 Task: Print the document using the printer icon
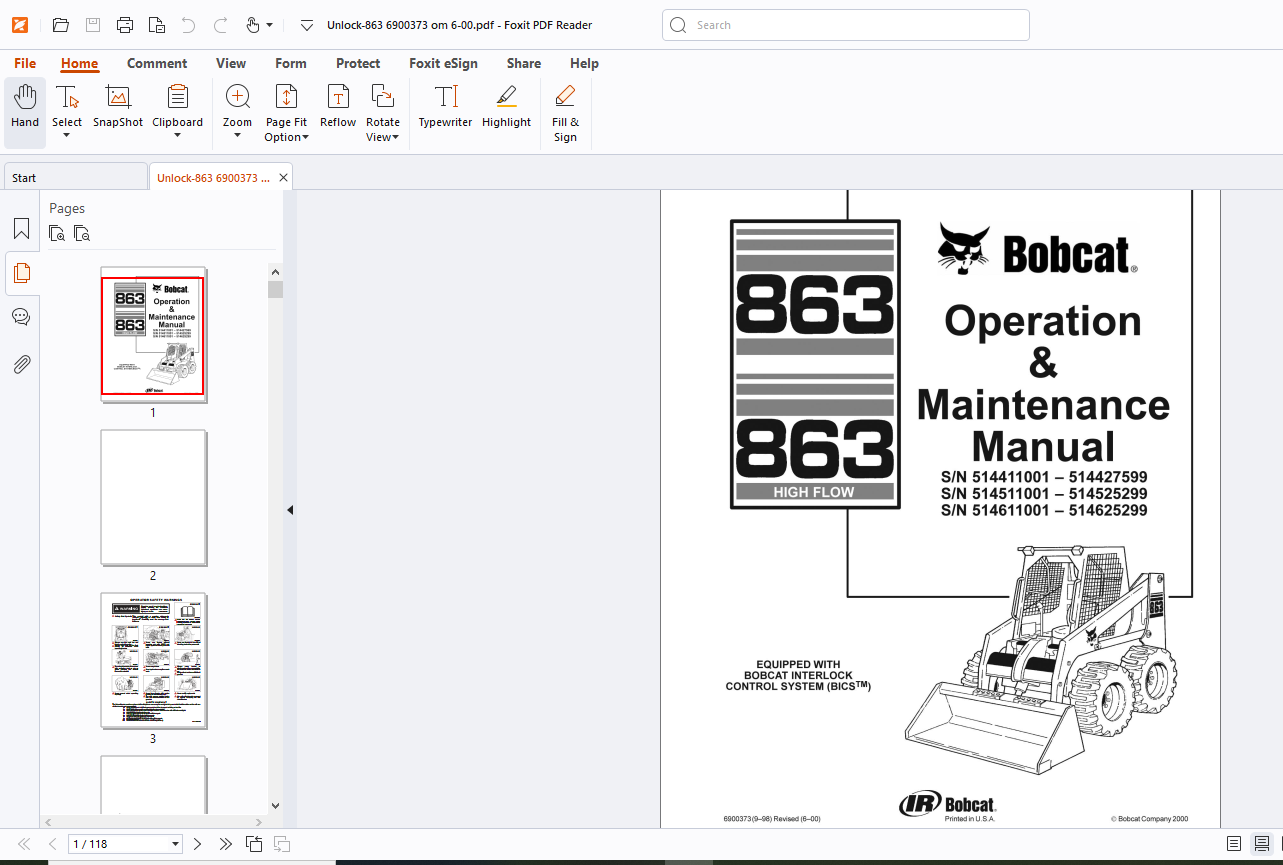coord(125,25)
